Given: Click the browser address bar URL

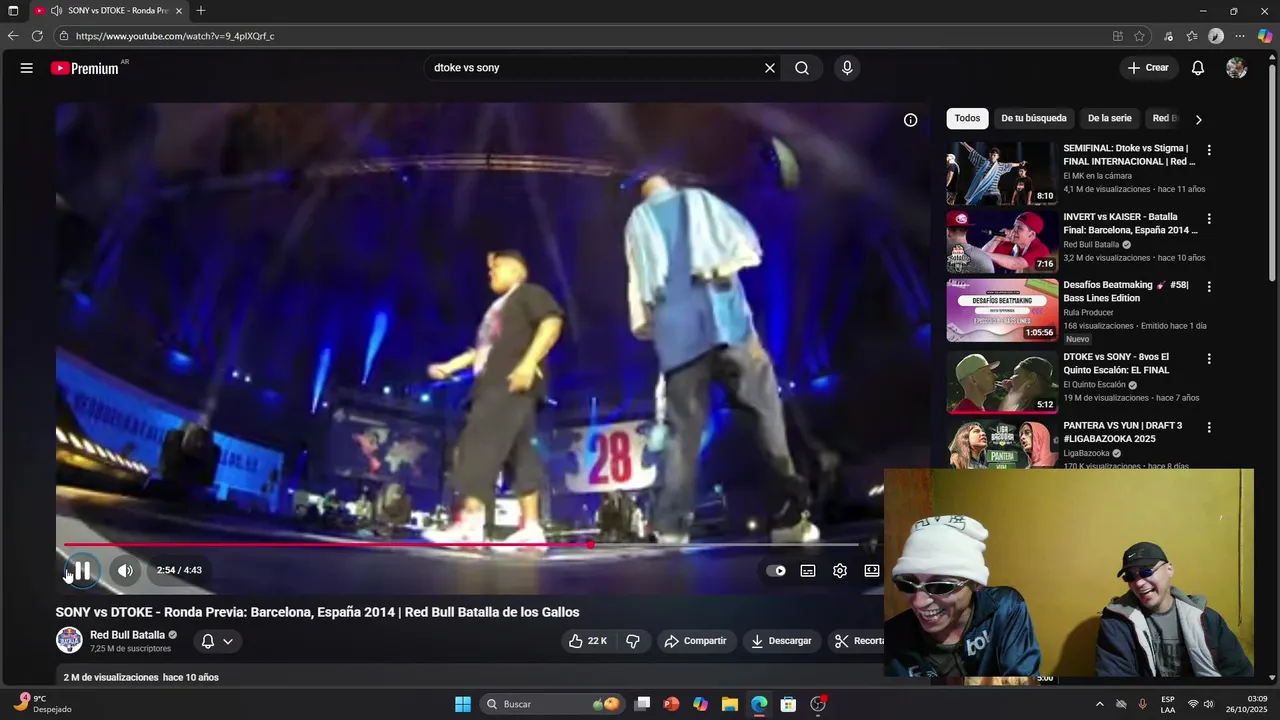Looking at the screenshot, I should click(x=175, y=36).
